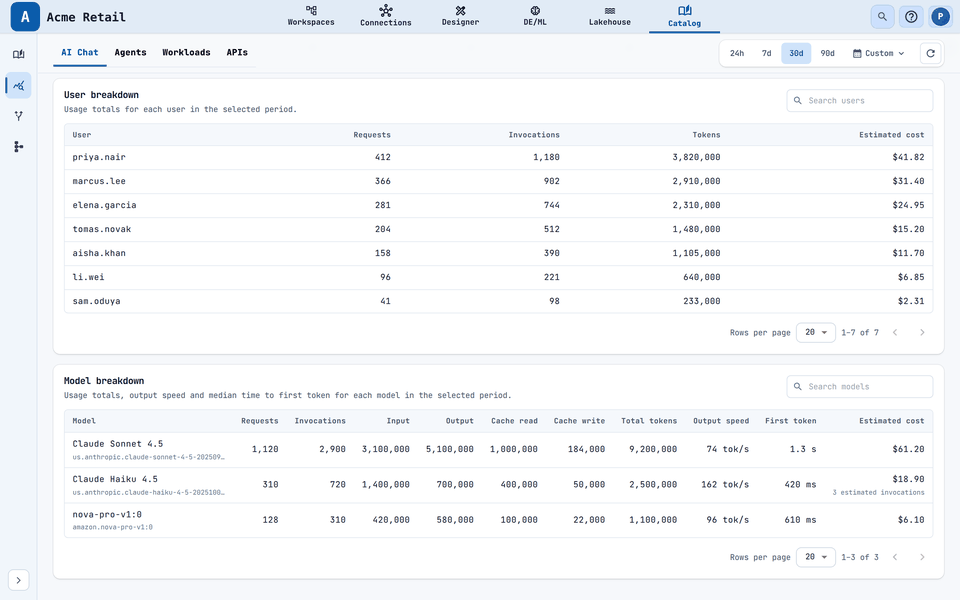The image size is (960, 600).
Task: Open the Workspaces section
Action: tap(311, 16)
